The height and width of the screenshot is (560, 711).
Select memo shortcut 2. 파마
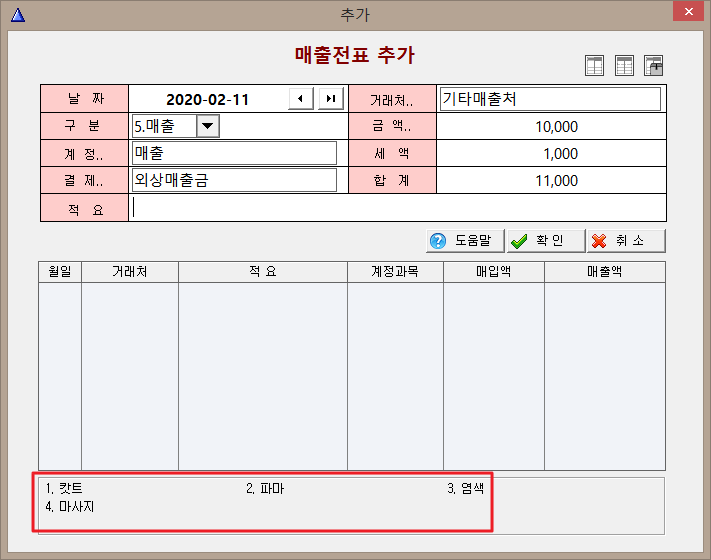coord(265,488)
